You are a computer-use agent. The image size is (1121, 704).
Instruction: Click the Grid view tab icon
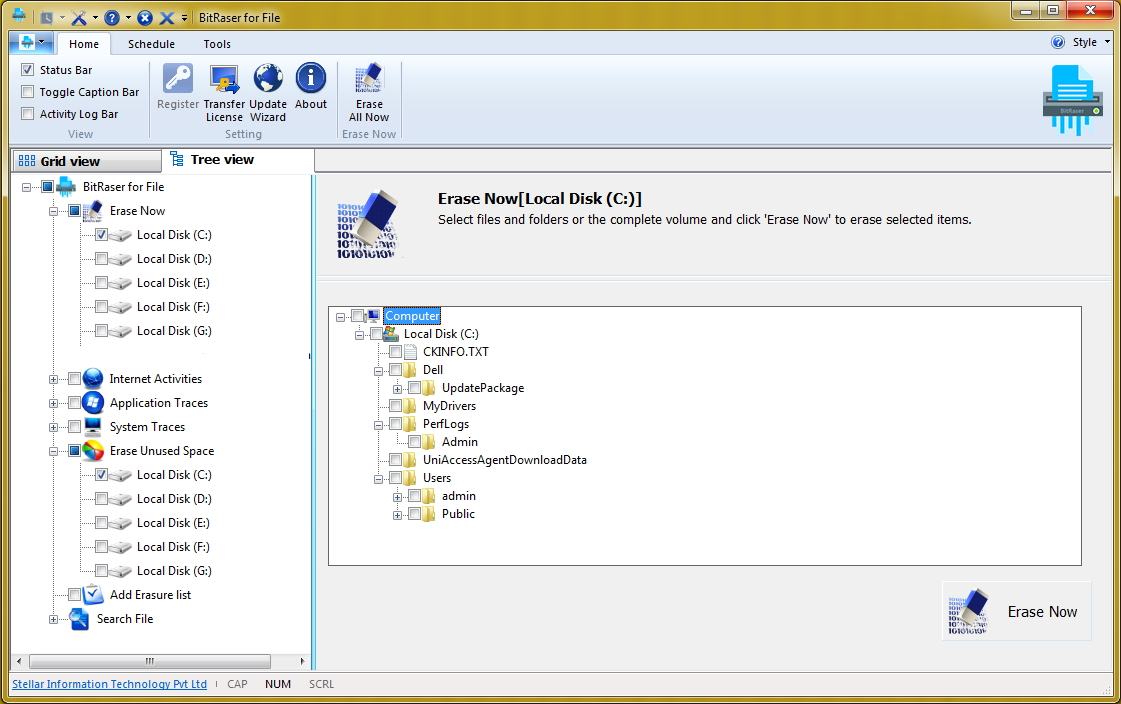26,161
